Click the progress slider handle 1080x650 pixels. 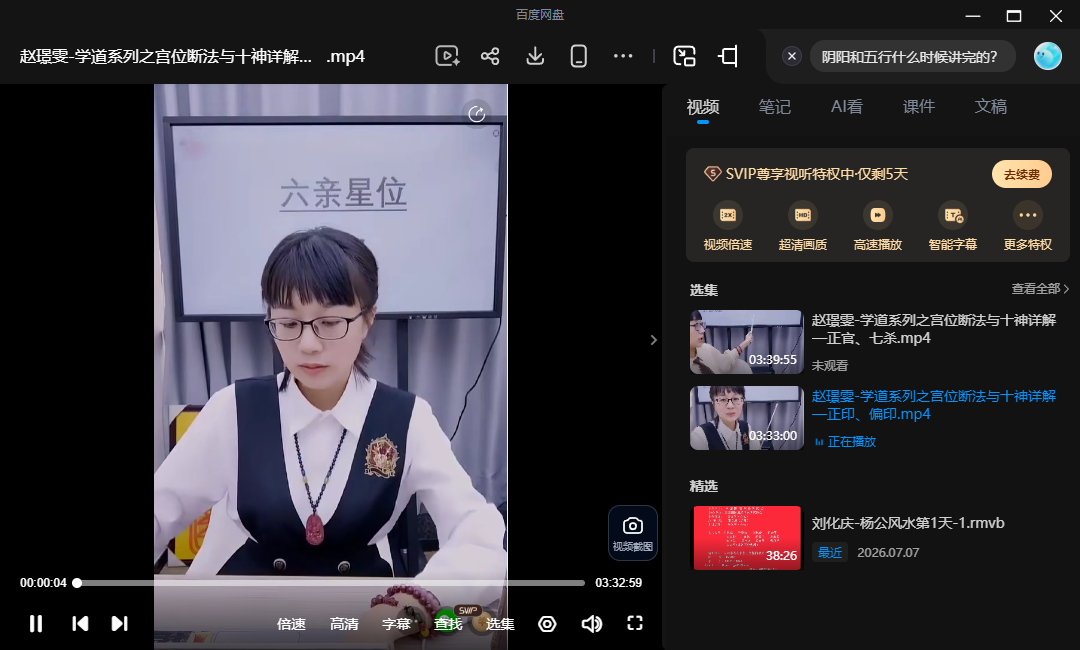pos(77,583)
